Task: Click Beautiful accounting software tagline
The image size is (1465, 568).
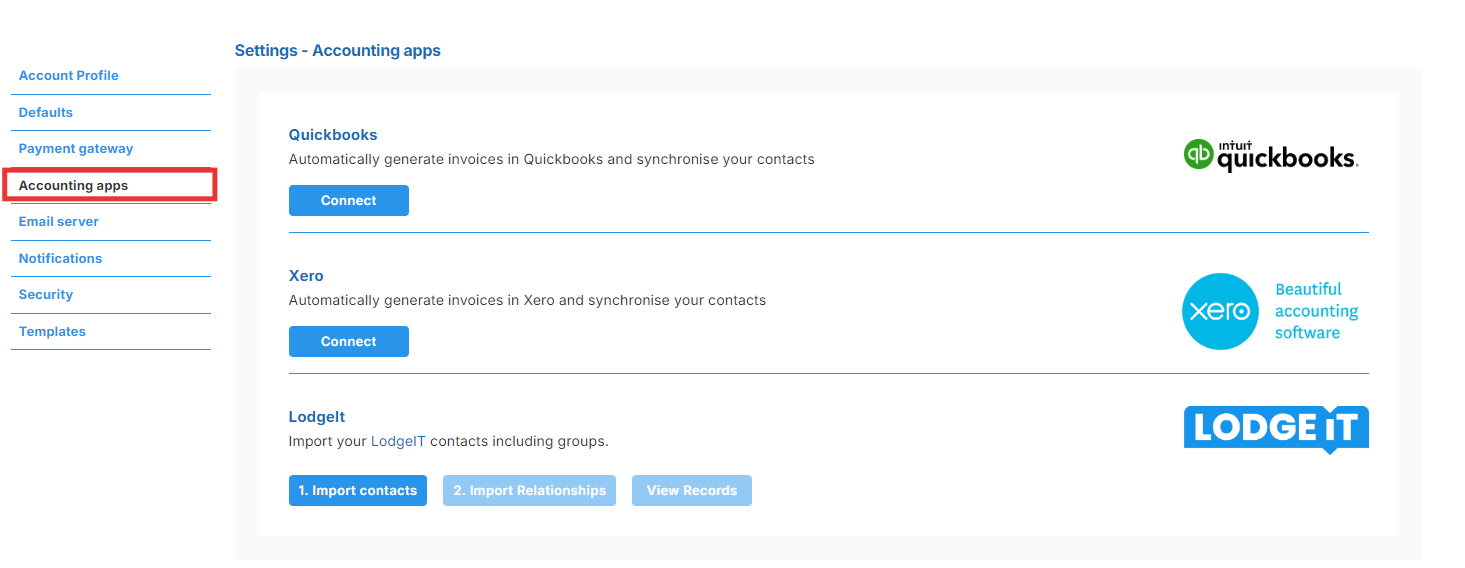Action: click(1316, 311)
